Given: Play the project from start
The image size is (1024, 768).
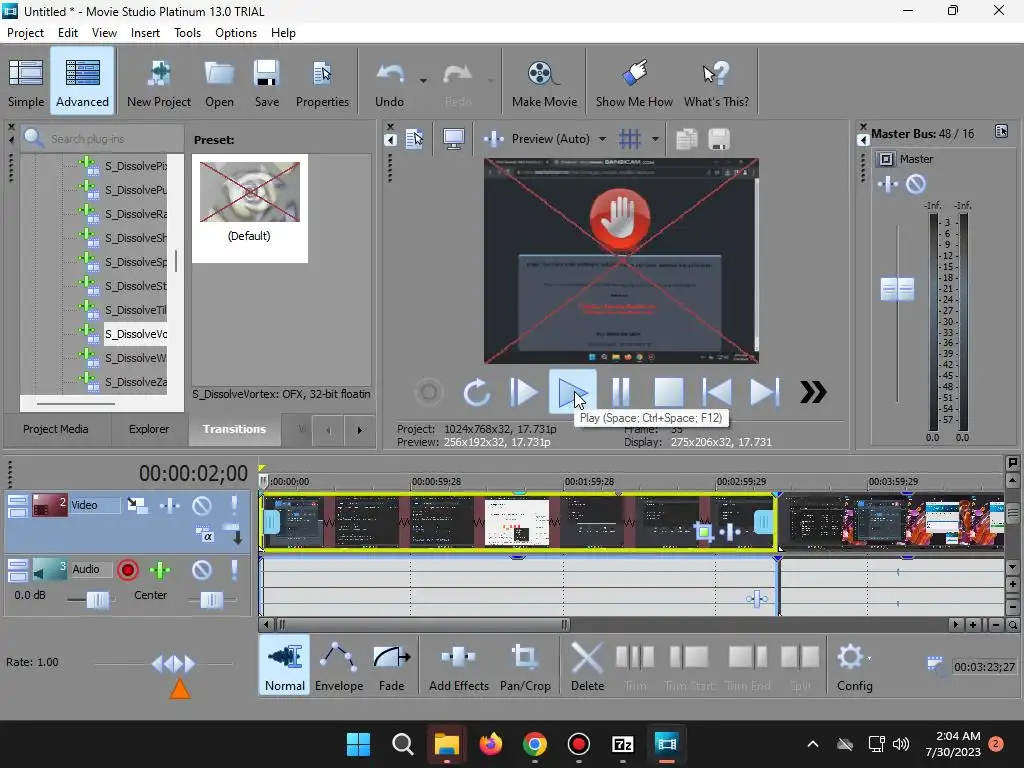Looking at the screenshot, I should pyautogui.click(x=524, y=392).
